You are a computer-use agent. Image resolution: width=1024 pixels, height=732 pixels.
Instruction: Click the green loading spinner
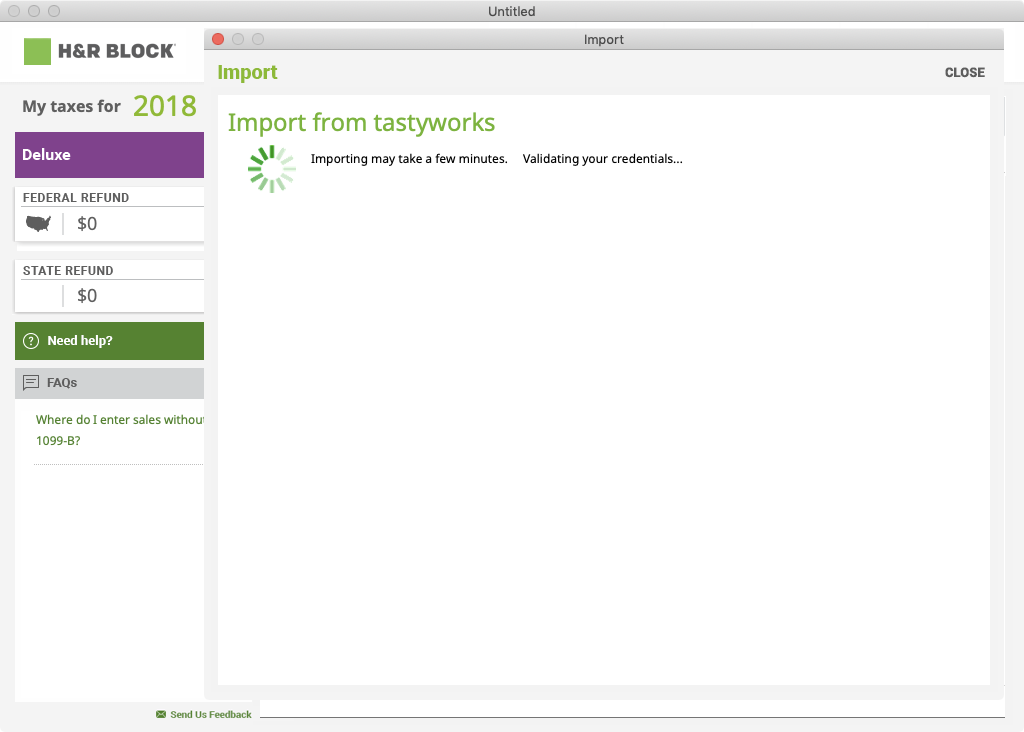pyautogui.click(x=271, y=169)
